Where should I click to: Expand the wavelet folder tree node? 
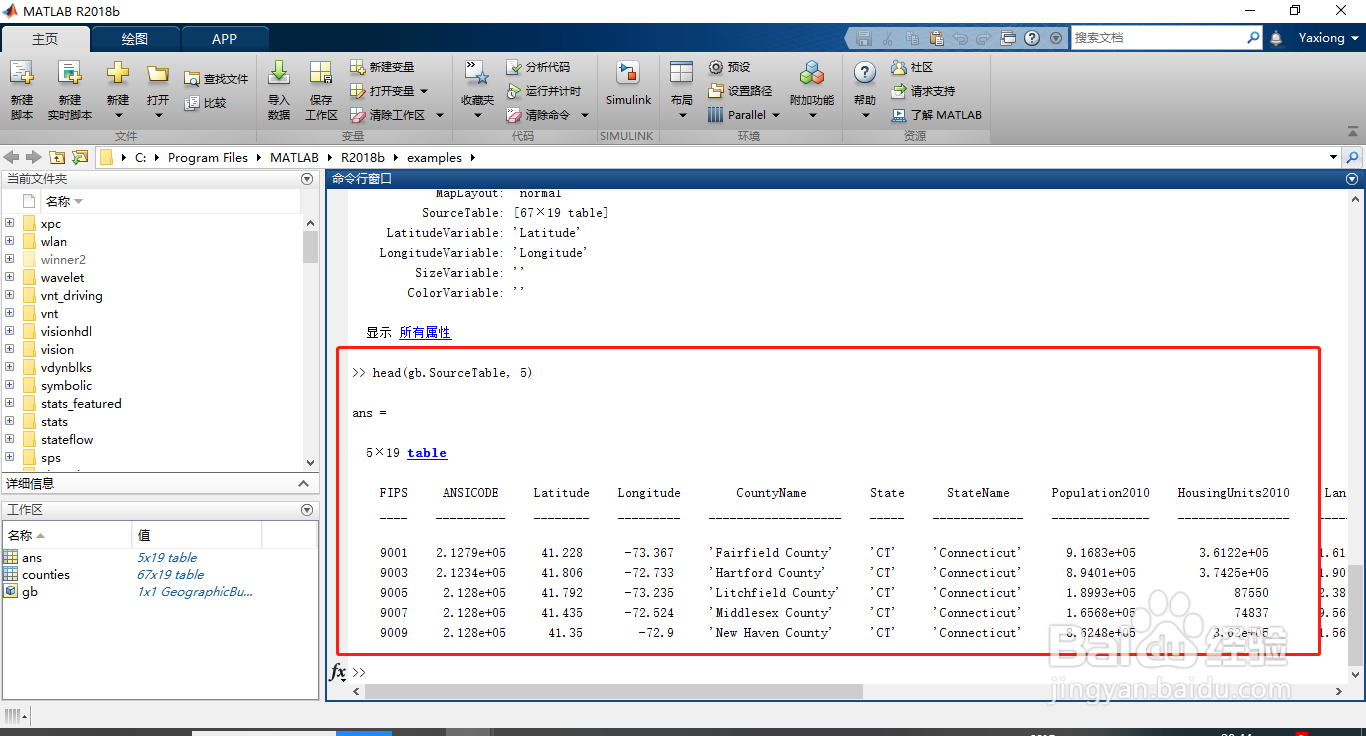coord(9,277)
